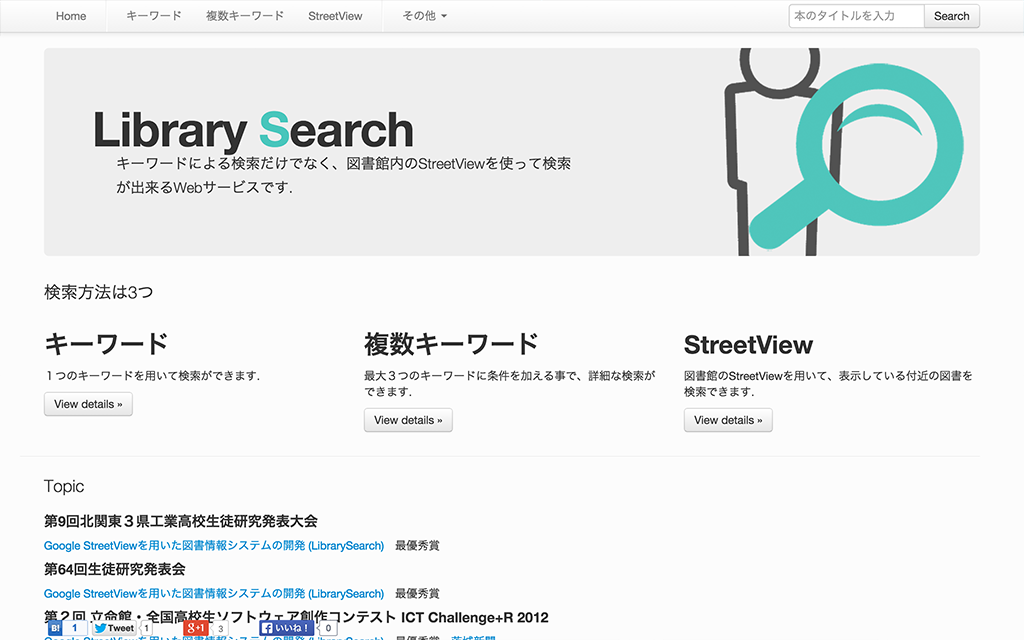The image size is (1024, 640).
Task: Click the 複数キーワード section heading
Action: tap(451, 344)
